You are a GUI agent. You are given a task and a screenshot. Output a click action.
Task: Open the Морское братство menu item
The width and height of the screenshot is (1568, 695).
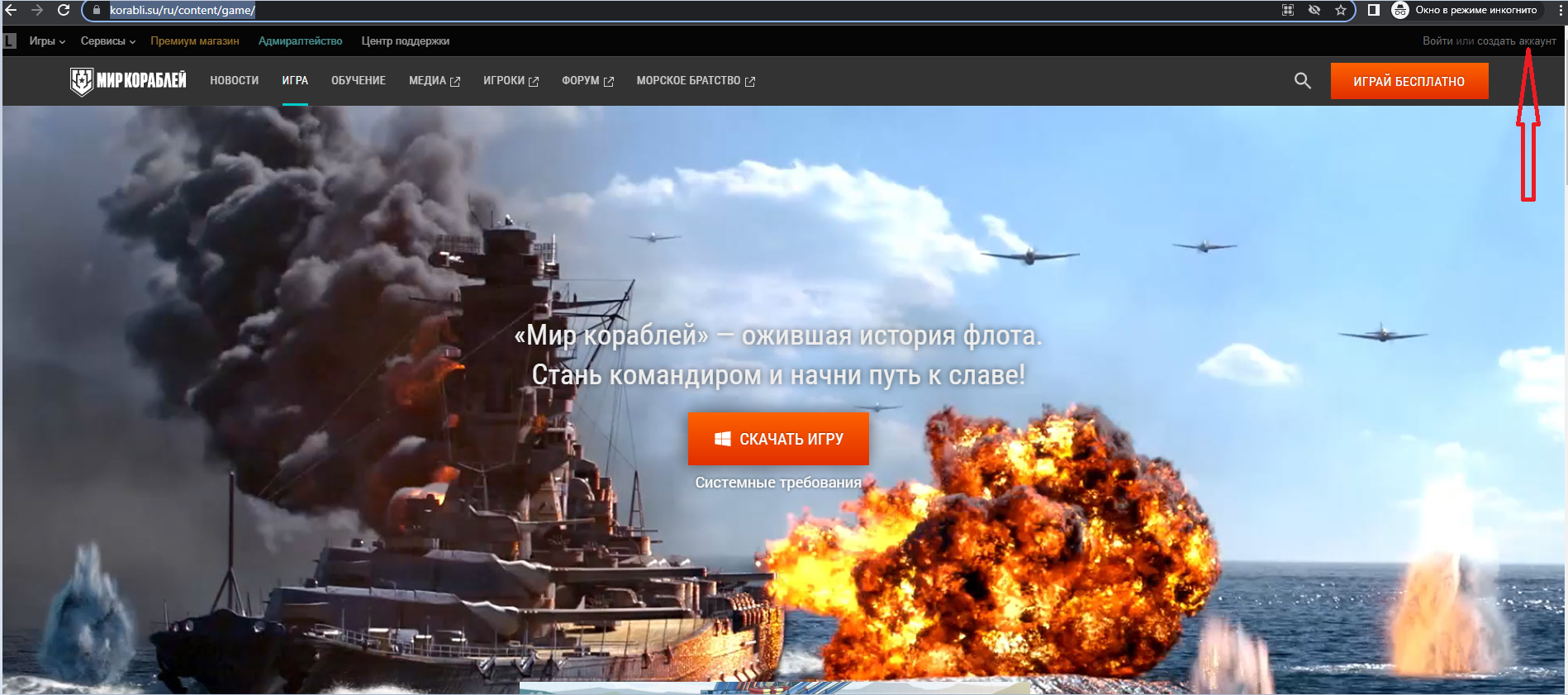pyautogui.click(x=696, y=81)
